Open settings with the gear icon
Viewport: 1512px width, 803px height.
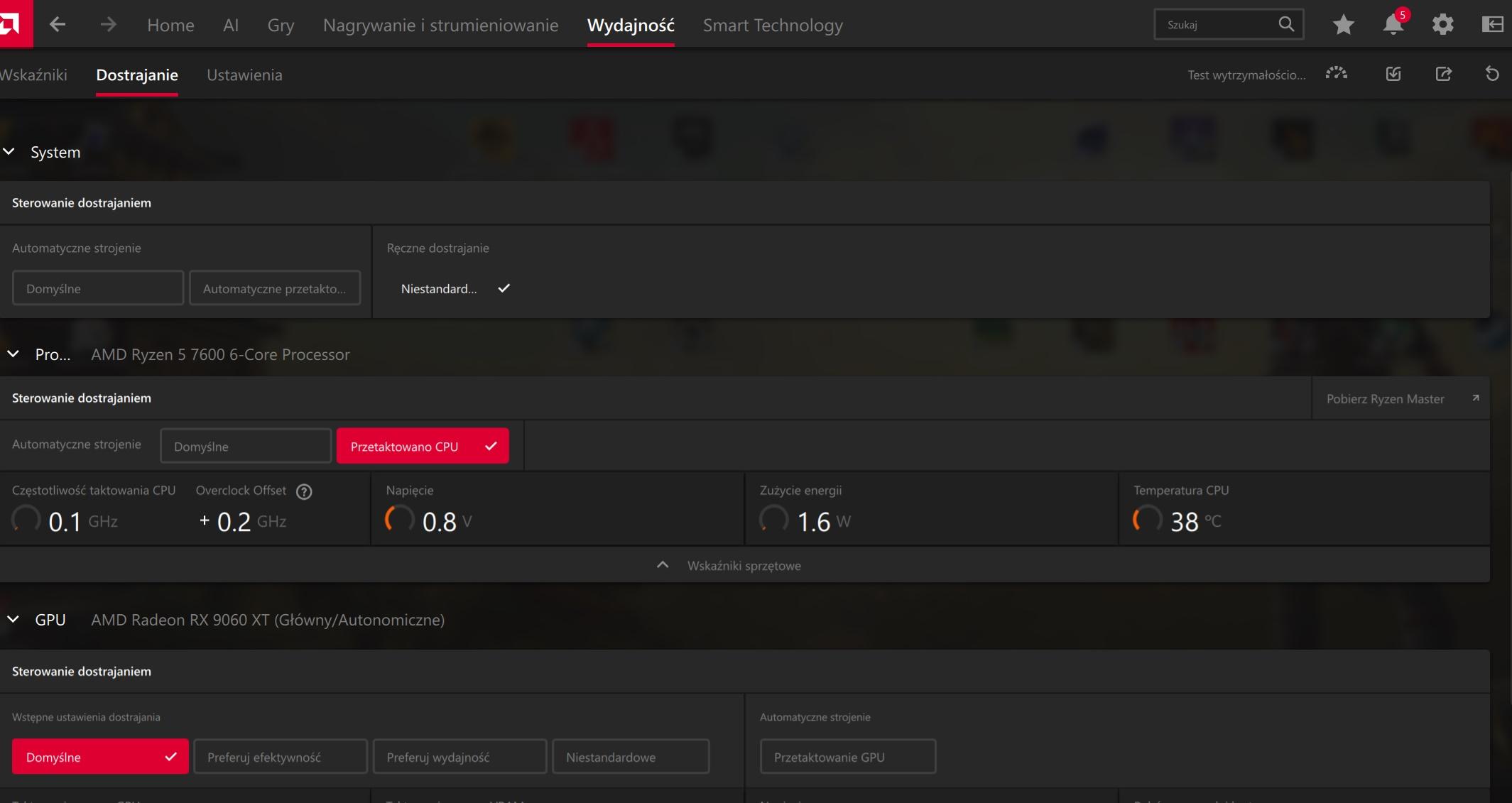[x=1442, y=25]
